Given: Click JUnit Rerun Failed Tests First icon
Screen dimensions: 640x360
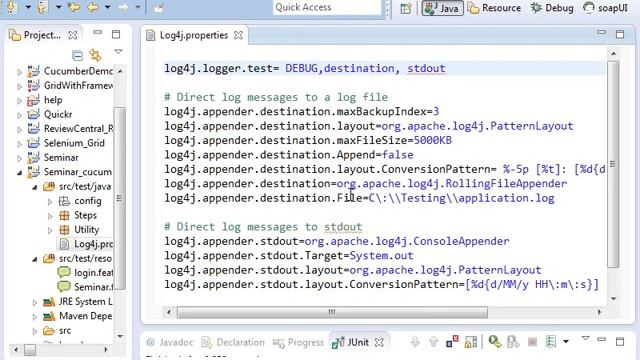Looking at the screenshot, I should point(513,342).
